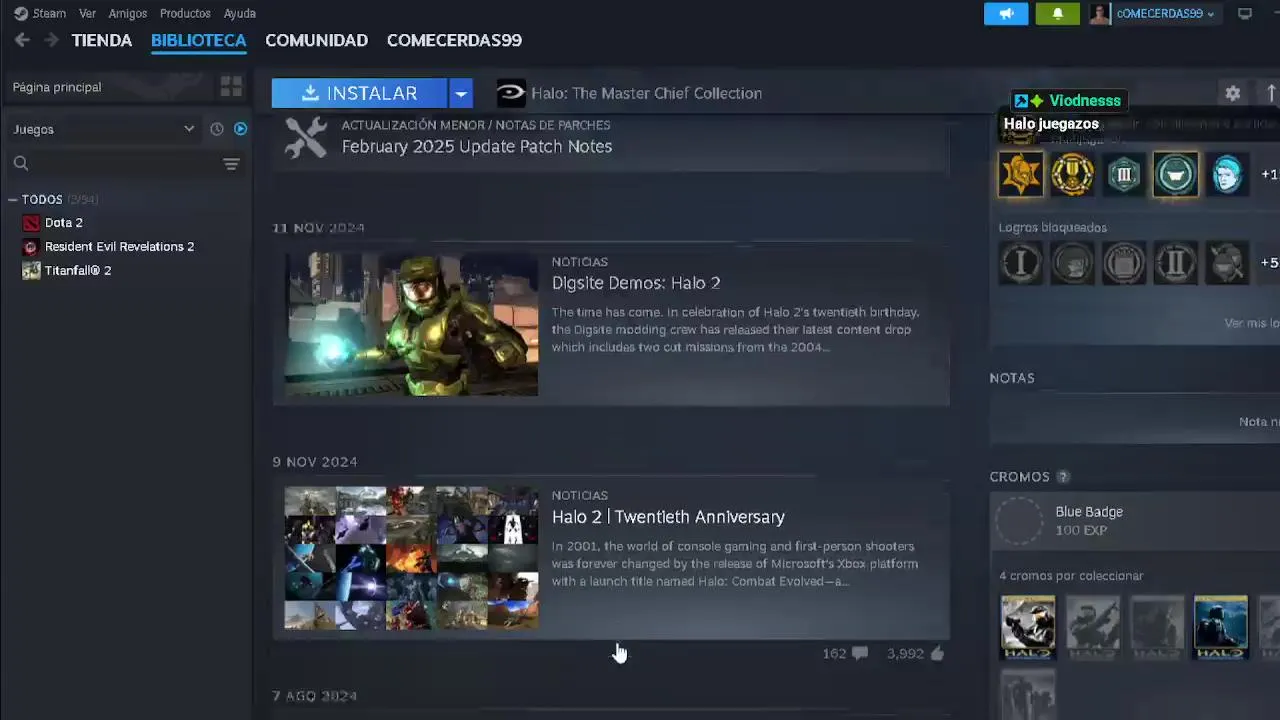Select the teal hexagon III achievement
This screenshot has height=720, width=1280.
1124,174
